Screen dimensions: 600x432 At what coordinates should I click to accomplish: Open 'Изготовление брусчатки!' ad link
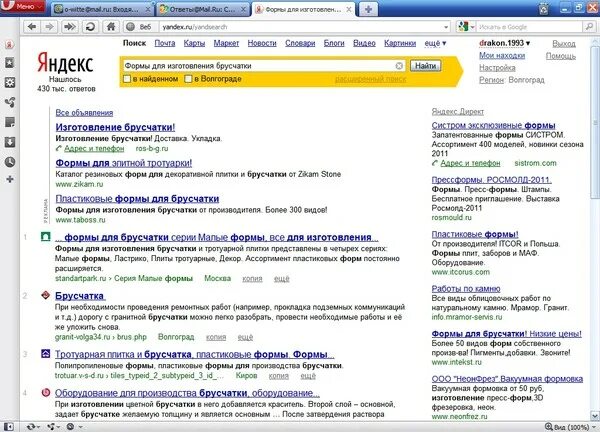coord(115,127)
